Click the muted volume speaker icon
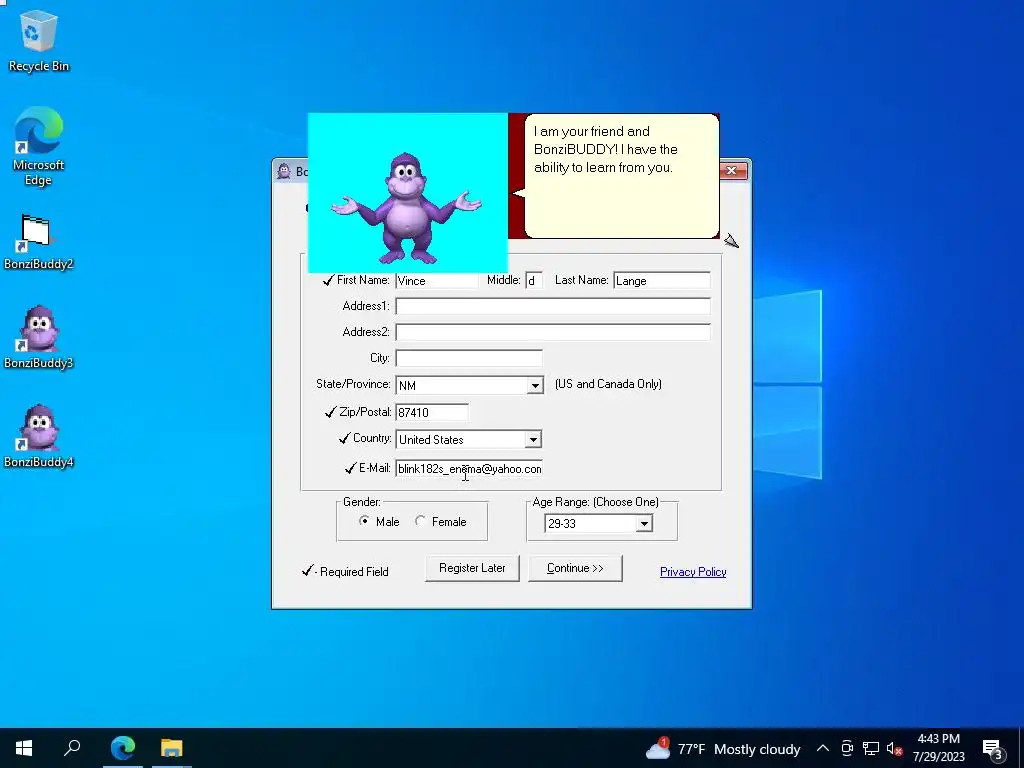Screen dimensions: 1024x768 pos(894,748)
